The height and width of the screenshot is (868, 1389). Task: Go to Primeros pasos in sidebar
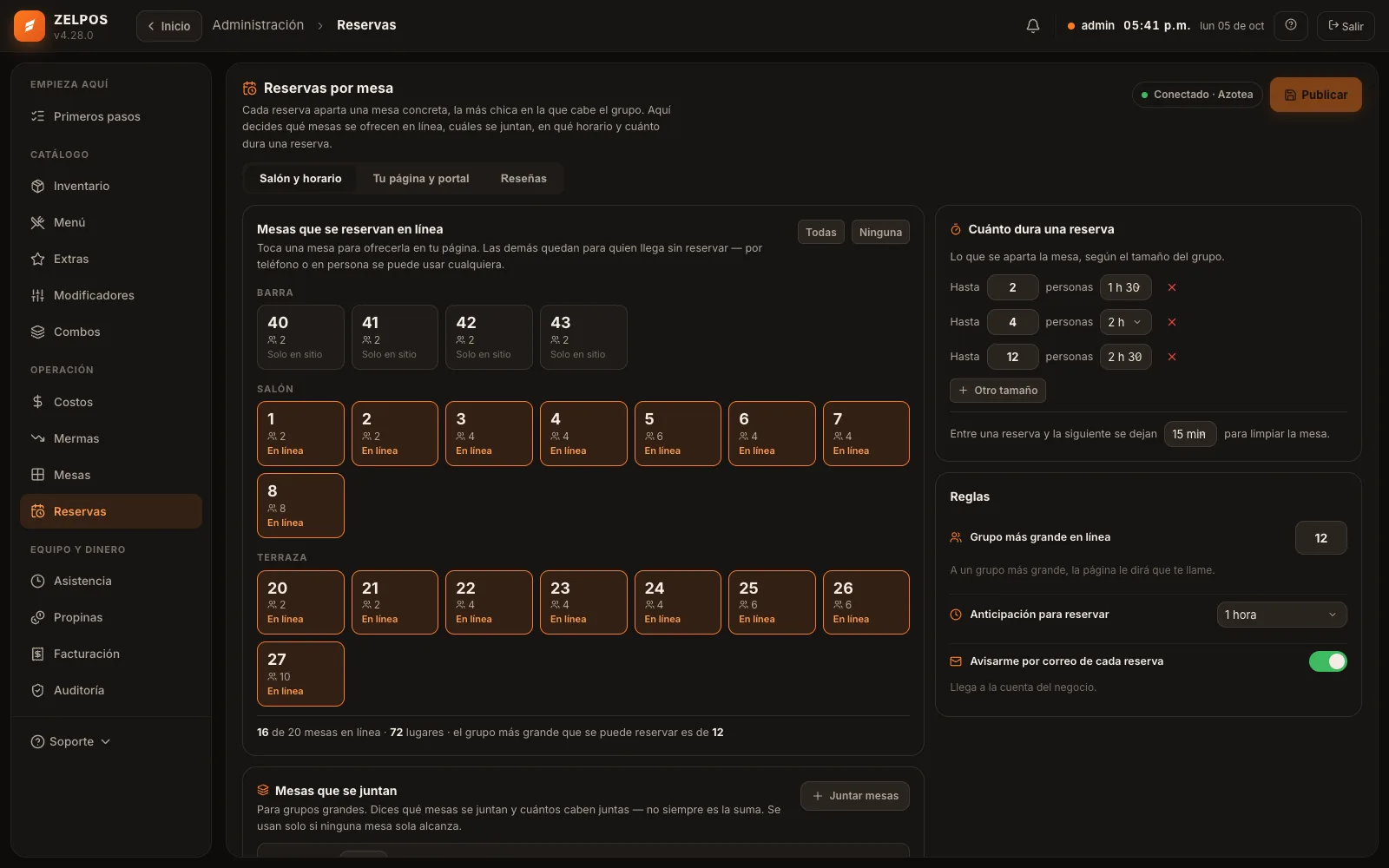coord(111,116)
